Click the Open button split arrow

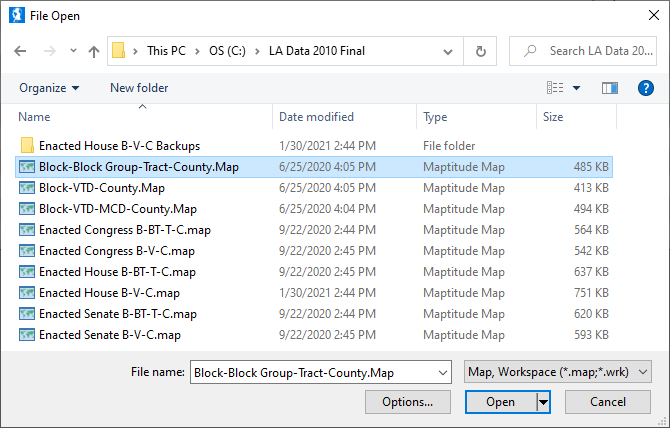[544, 402]
